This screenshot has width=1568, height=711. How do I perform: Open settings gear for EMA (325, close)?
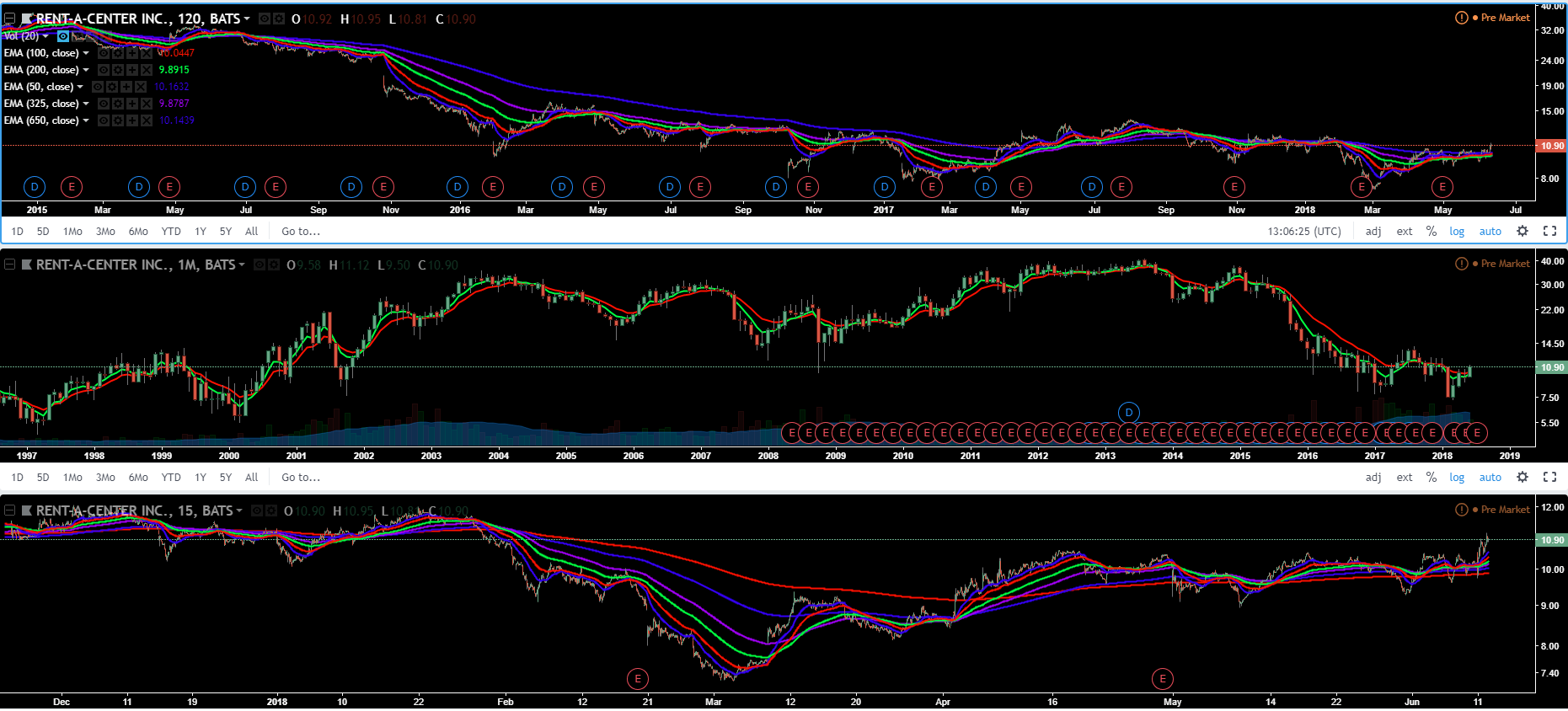[118, 104]
